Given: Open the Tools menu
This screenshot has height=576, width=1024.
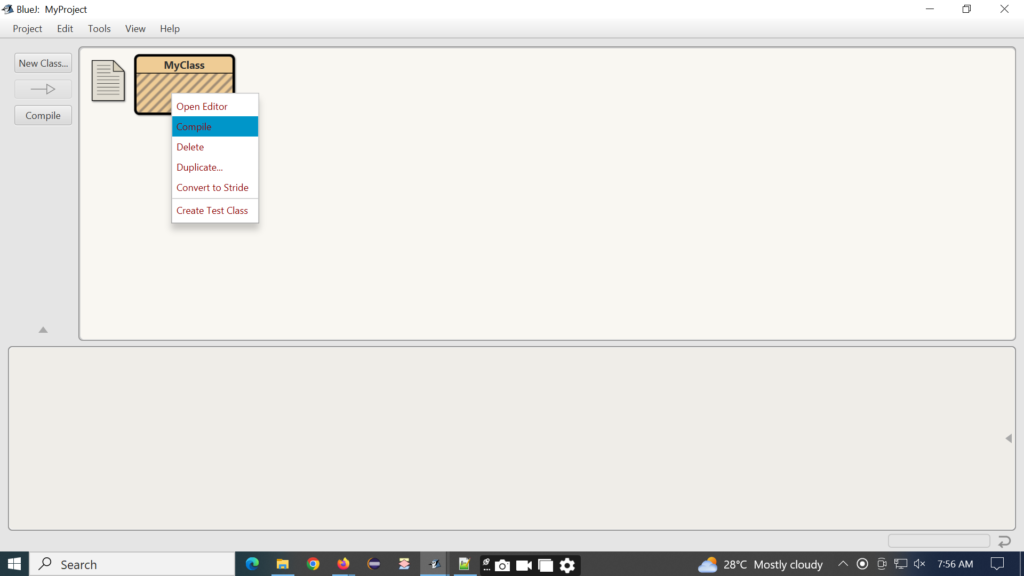Looking at the screenshot, I should coord(98,28).
